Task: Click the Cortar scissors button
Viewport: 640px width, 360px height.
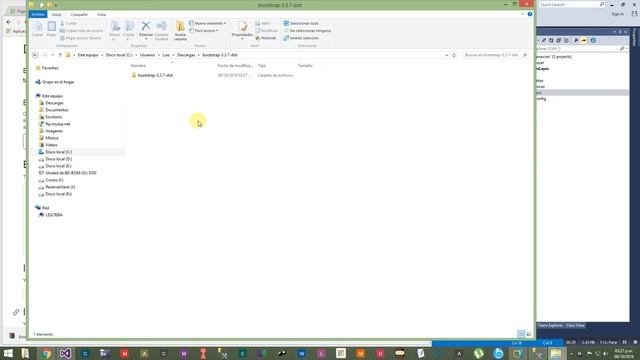Action: [x=69, y=23]
